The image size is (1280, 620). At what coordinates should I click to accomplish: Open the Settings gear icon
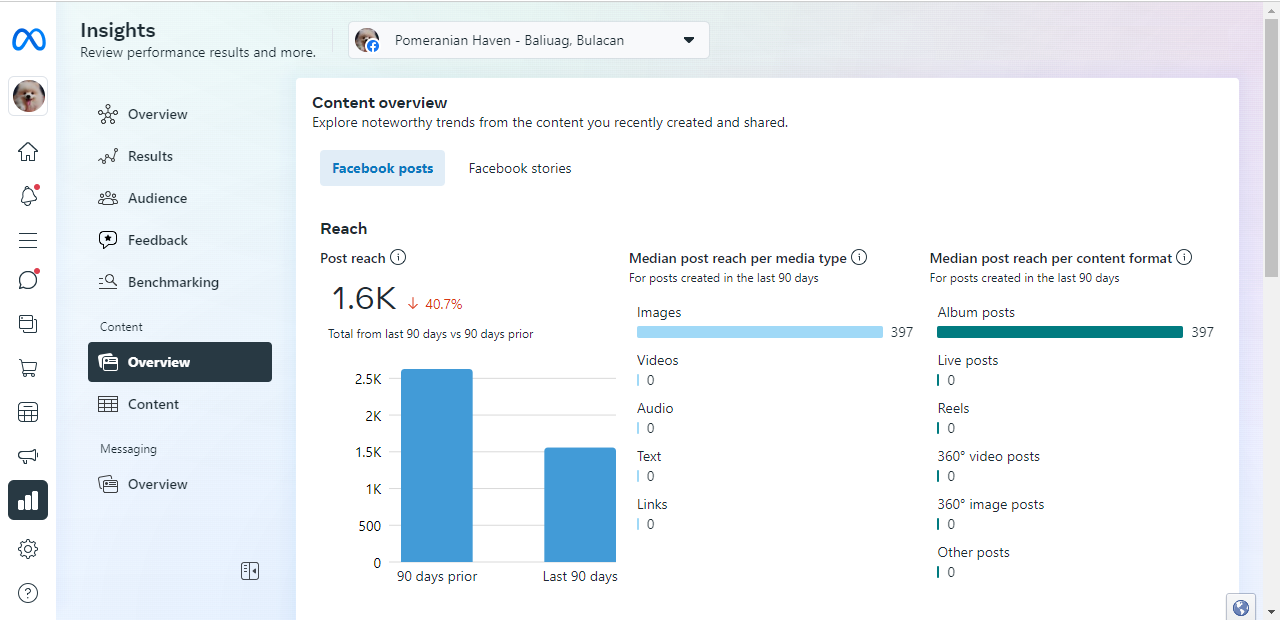(28, 549)
